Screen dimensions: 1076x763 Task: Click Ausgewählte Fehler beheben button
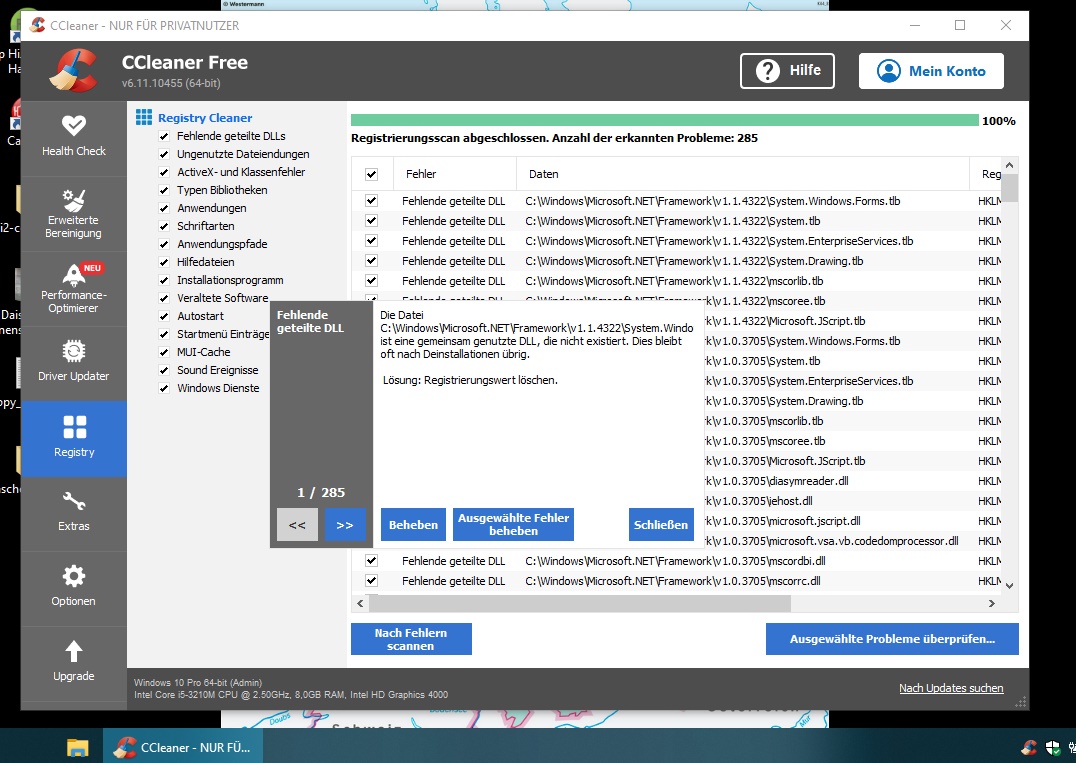(x=513, y=525)
